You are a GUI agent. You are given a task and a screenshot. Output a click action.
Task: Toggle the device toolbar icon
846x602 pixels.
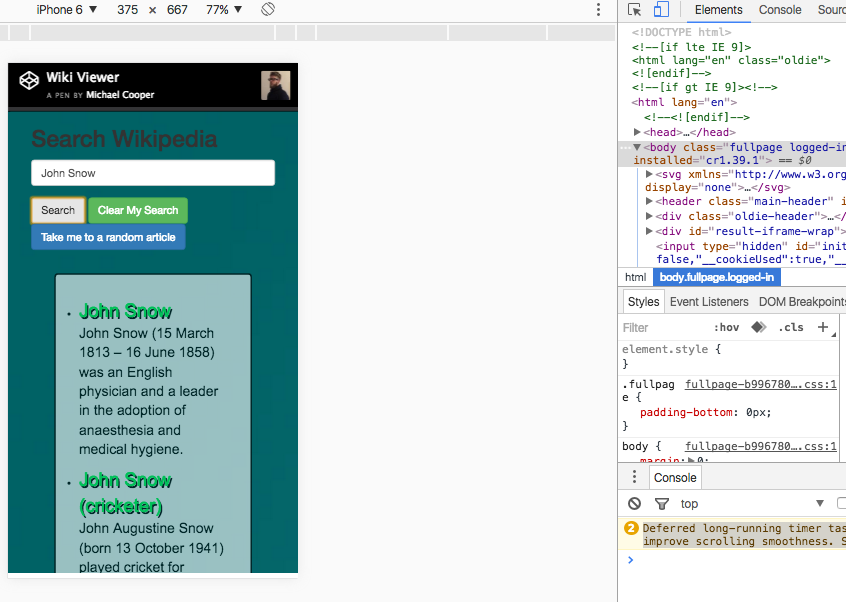661,10
